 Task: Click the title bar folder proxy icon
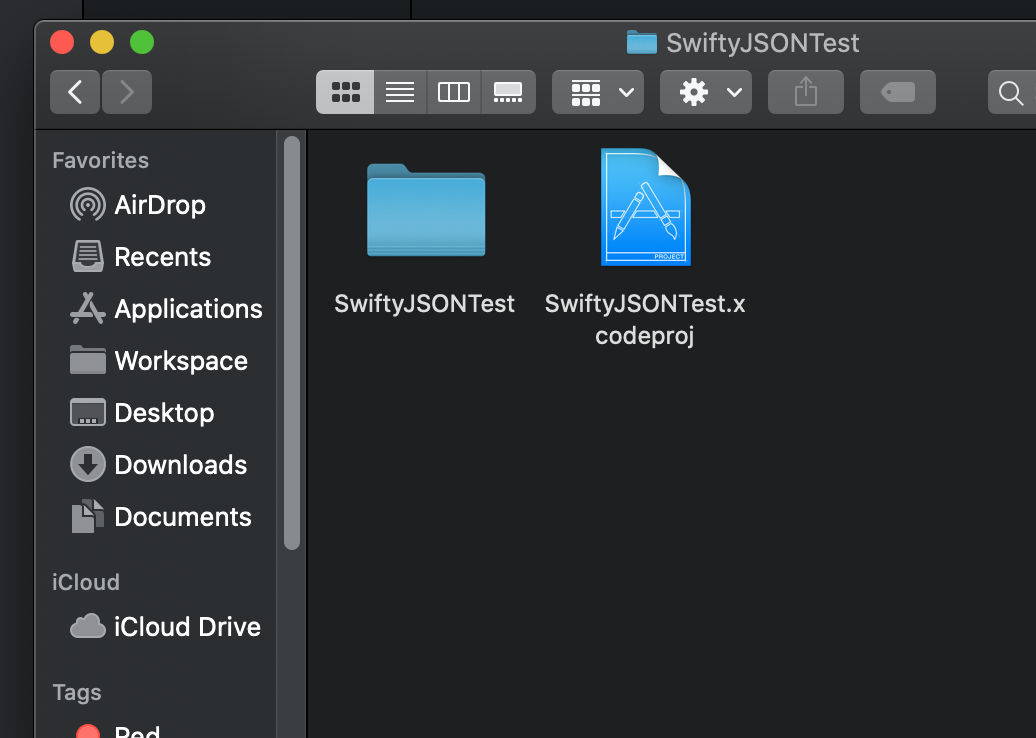pos(642,43)
